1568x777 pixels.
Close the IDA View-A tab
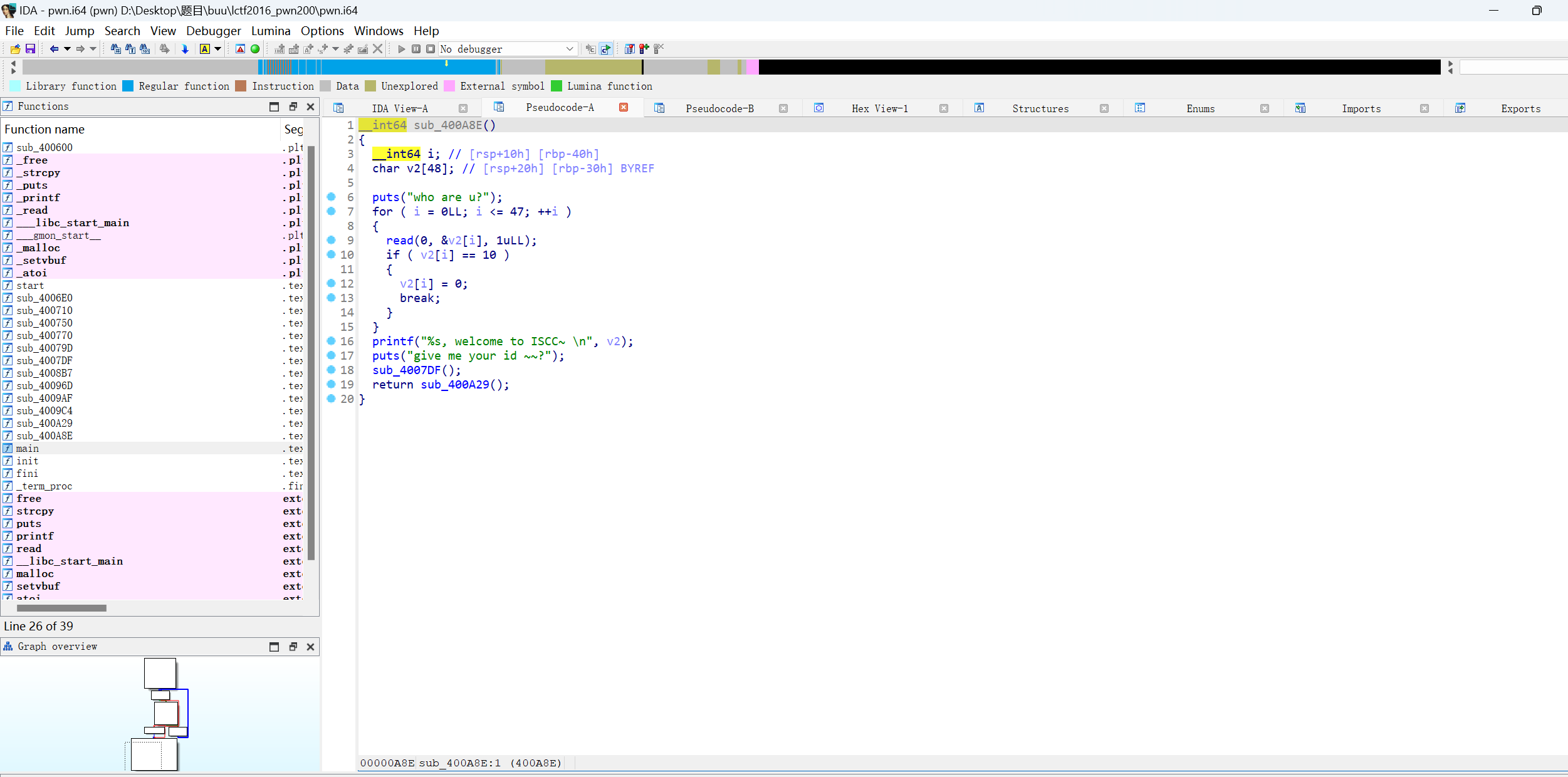pyautogui.click(x=463, y=108)
